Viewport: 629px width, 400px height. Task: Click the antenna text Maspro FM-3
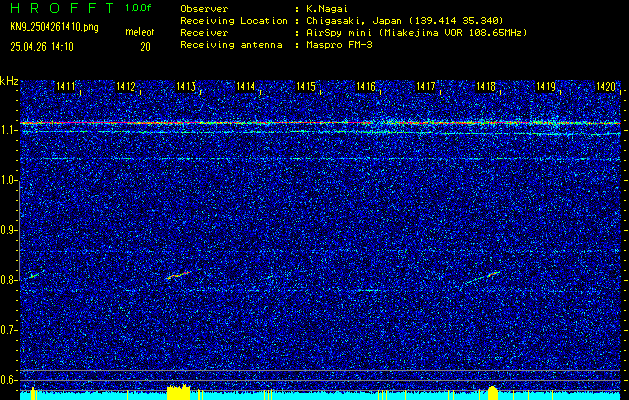[x=339, y=45]
